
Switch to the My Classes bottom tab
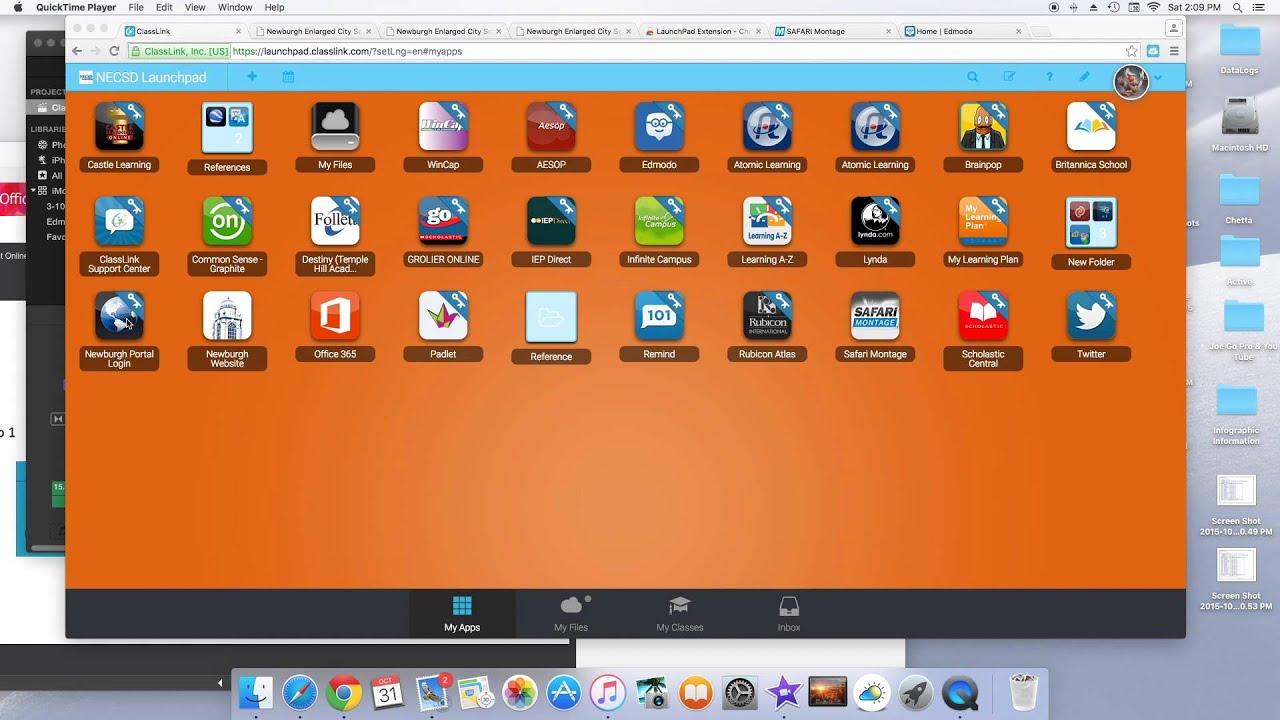pos(680,614)
